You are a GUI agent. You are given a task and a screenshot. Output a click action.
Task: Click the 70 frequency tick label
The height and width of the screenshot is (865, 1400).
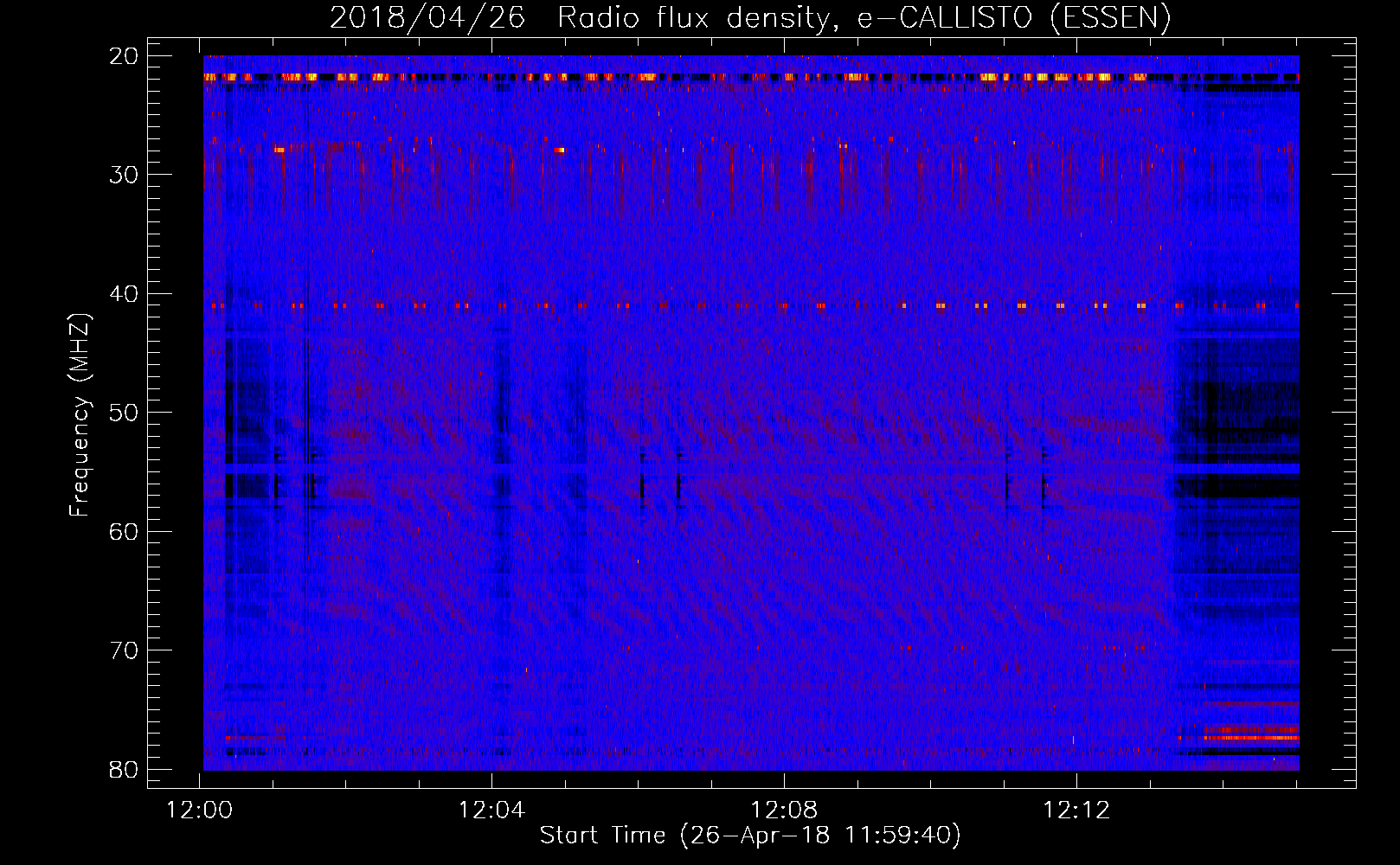point(125,650)
